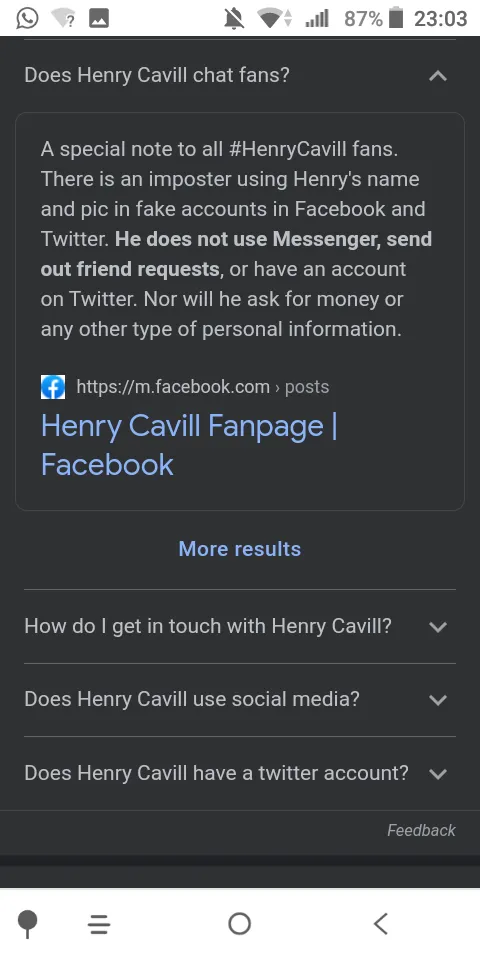Tap the 'Does Henry Cavill chat fans?' question
This screenshot has height=960, width=480.
tap(157, 75)
